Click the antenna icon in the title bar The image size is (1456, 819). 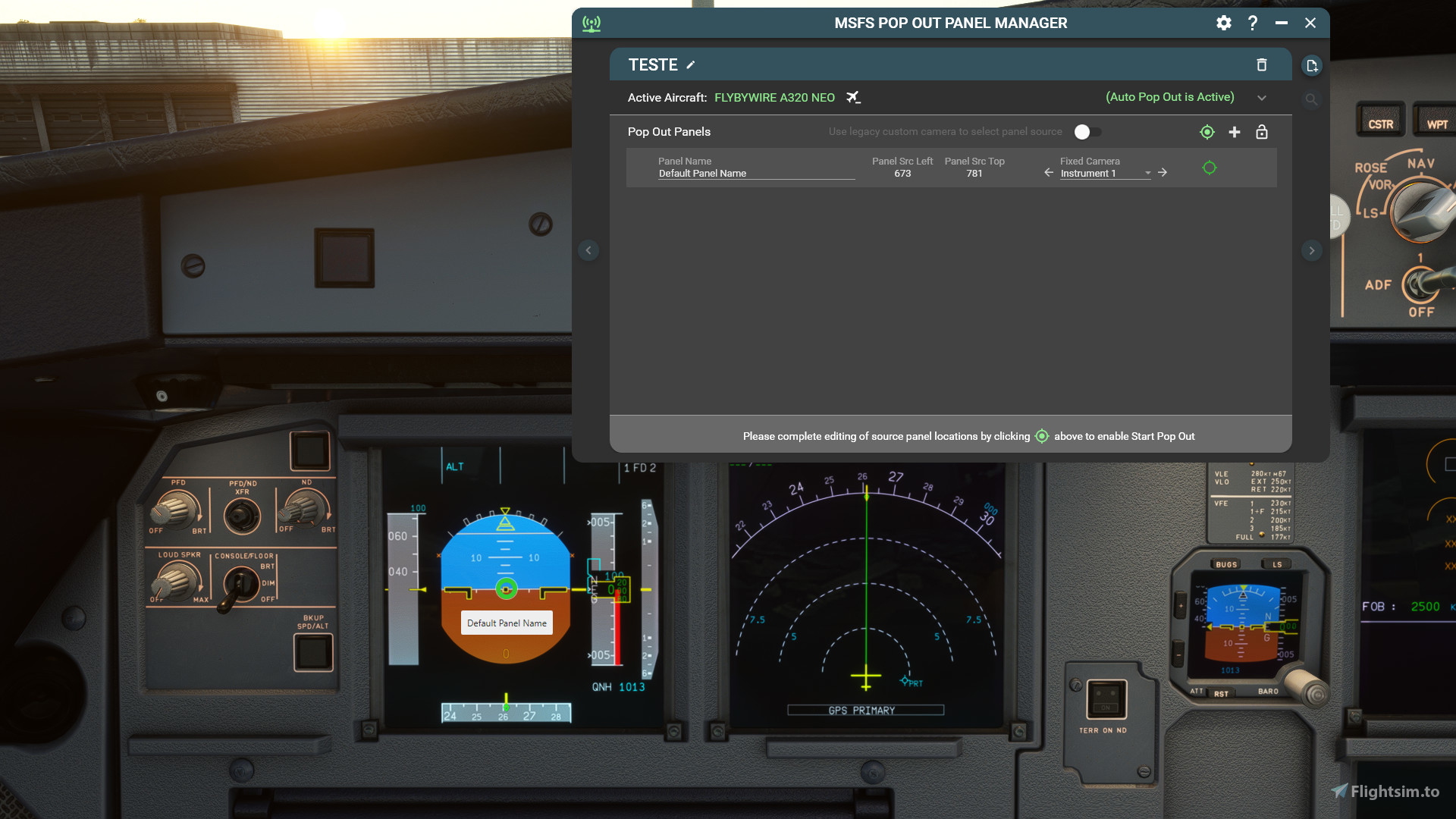tap(591, 23)
